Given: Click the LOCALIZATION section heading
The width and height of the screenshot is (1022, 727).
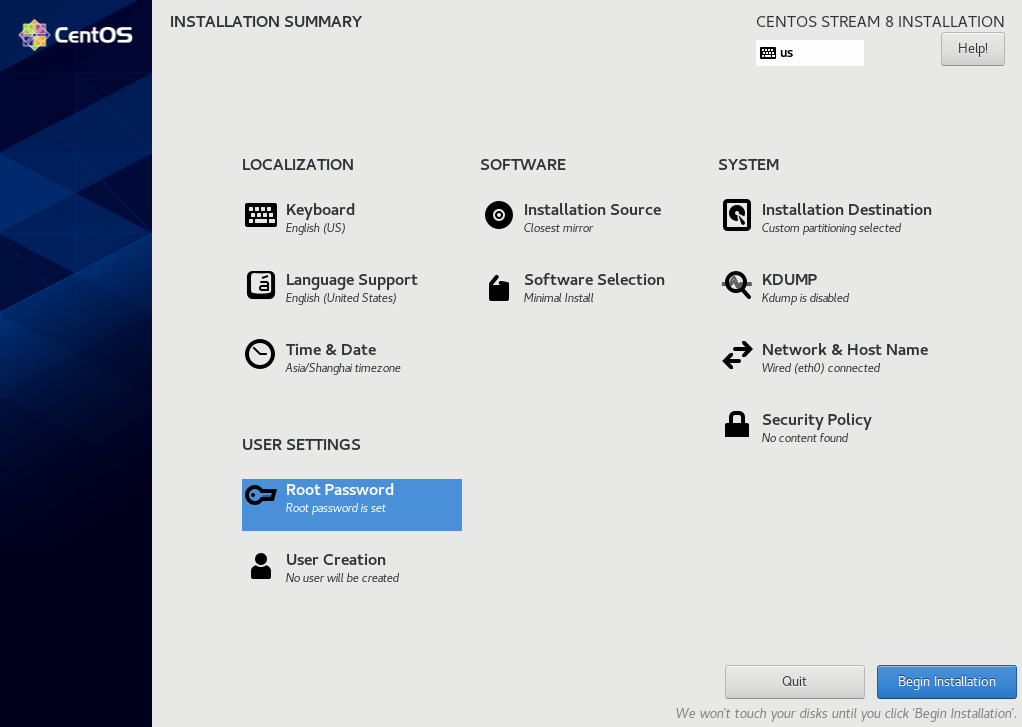Looking at the screenshot, I should click(x=298, y=165).
